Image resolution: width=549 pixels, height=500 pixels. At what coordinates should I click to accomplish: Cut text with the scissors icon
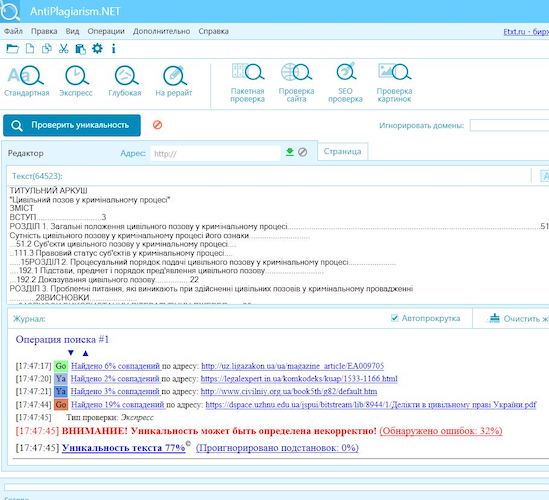(x=63, y=49)
